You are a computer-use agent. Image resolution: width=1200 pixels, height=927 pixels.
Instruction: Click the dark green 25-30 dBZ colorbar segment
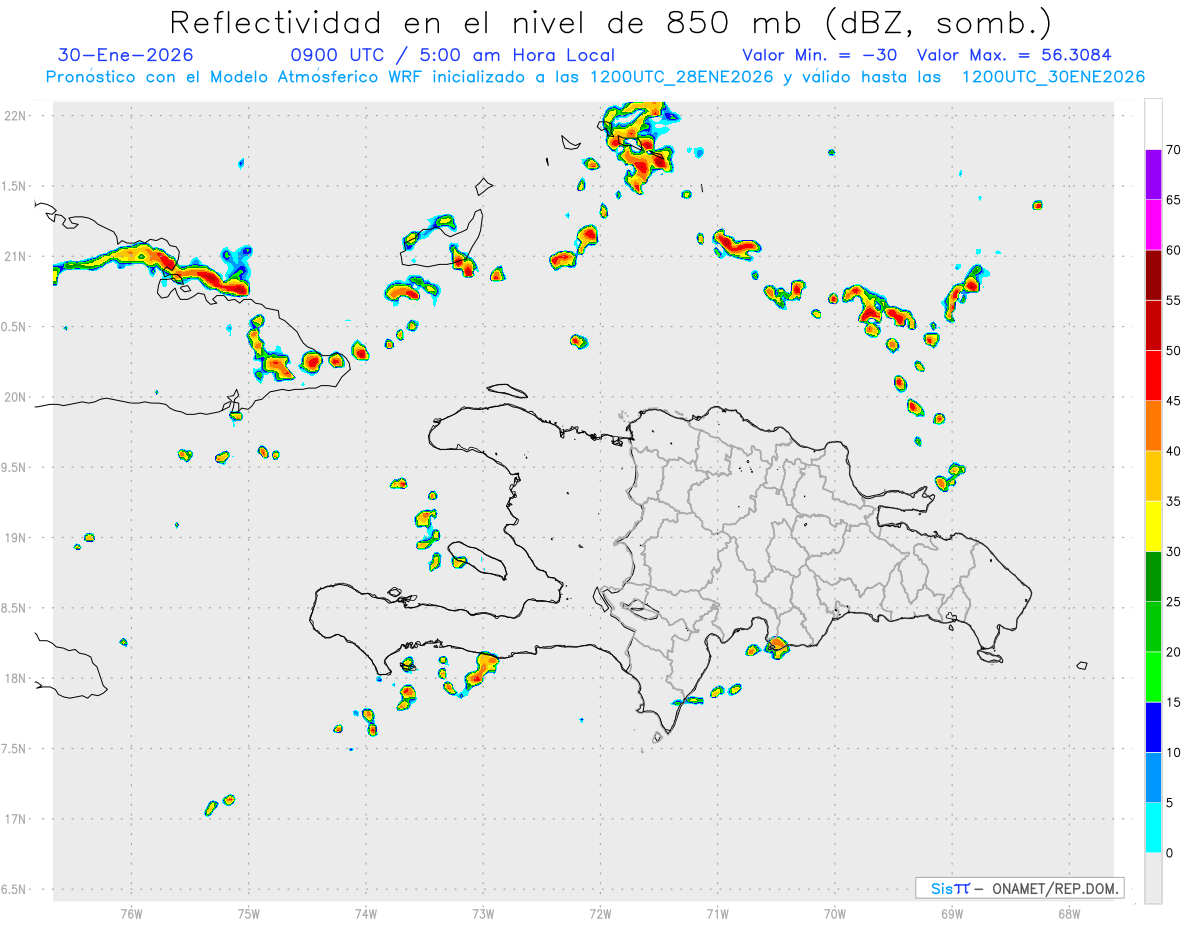click(1153, 577)
